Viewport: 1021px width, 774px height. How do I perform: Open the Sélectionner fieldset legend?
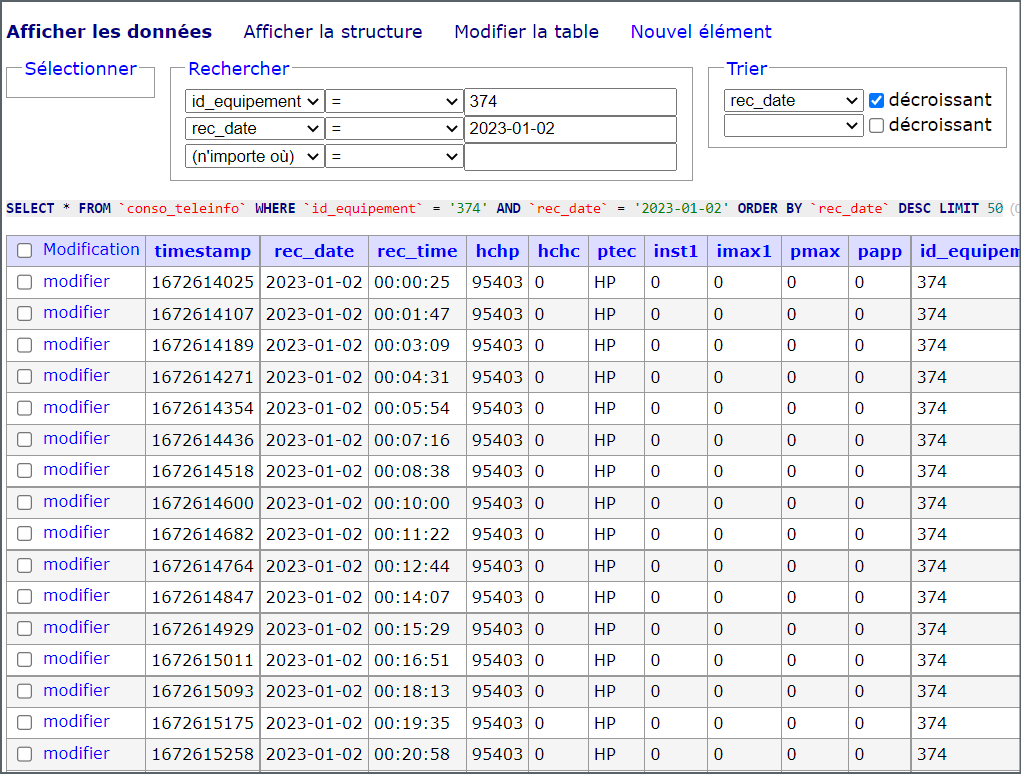pyautogui.click(x=80, y=69)
